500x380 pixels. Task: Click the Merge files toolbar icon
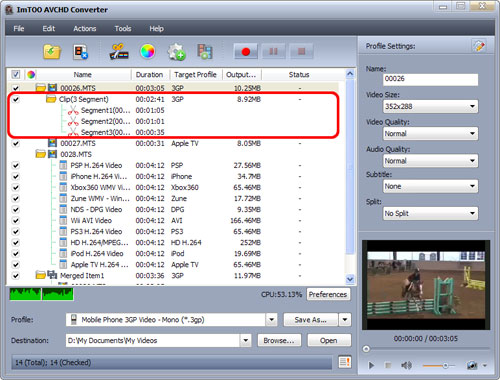(x=205, y=52)
